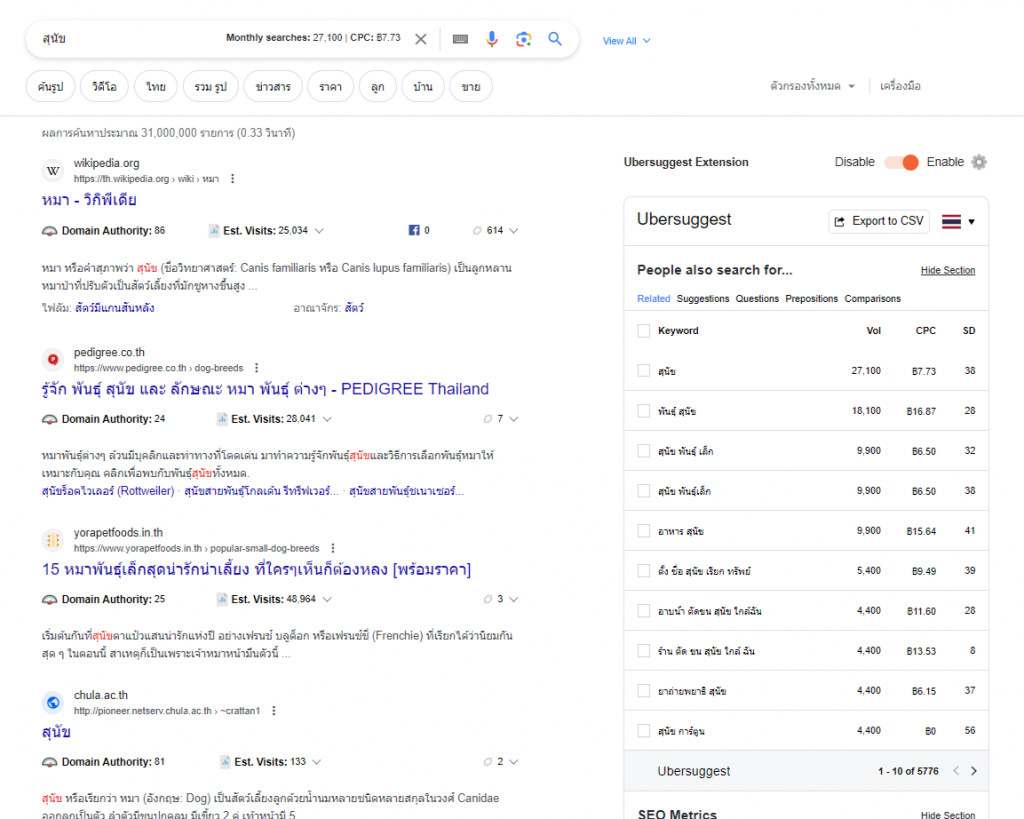Open country dropdown arrow beside flag
The image size is (1024, 819).
click(972, 222)
